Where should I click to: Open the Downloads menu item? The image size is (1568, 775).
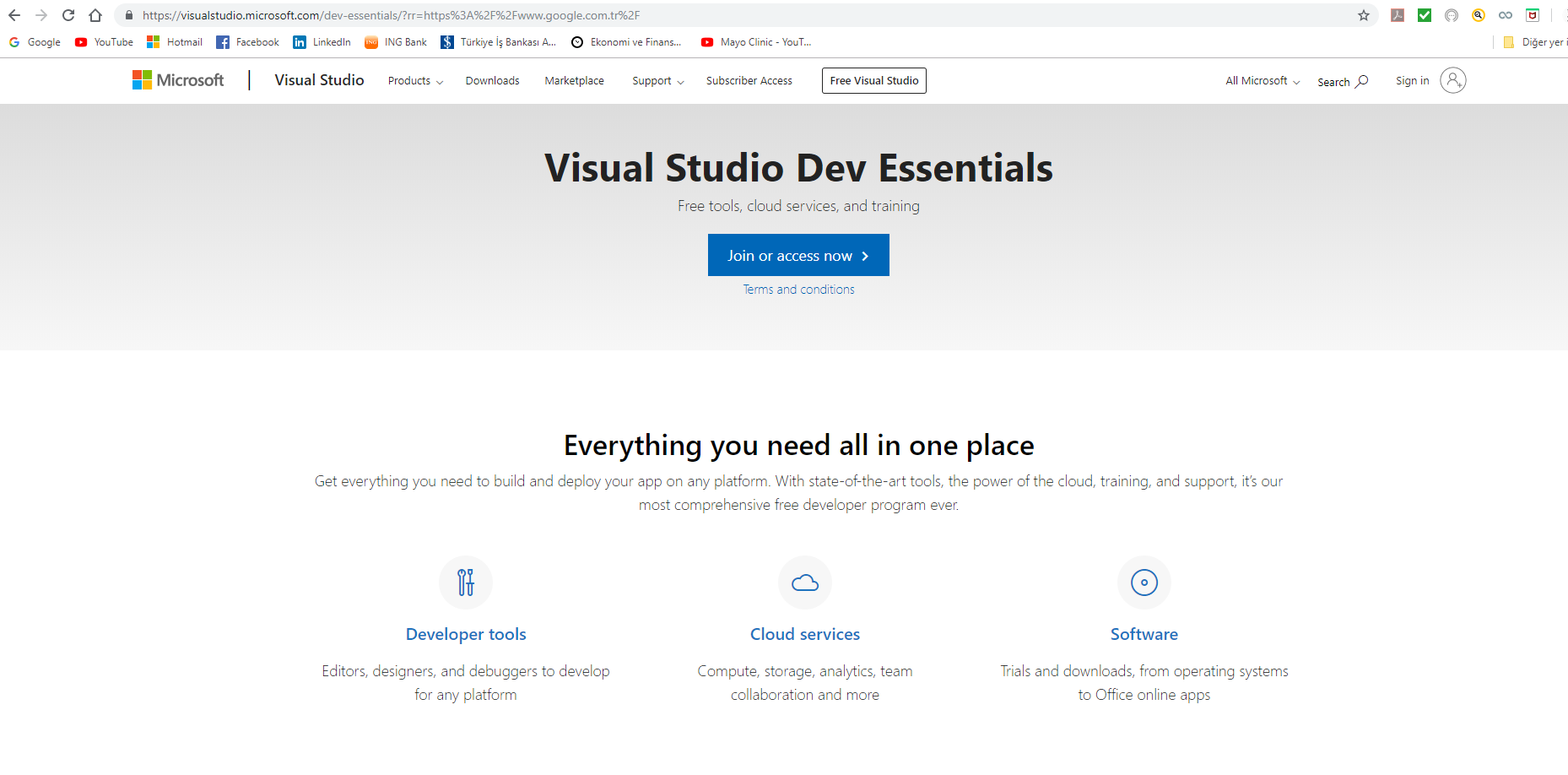(x=492, y=81)
